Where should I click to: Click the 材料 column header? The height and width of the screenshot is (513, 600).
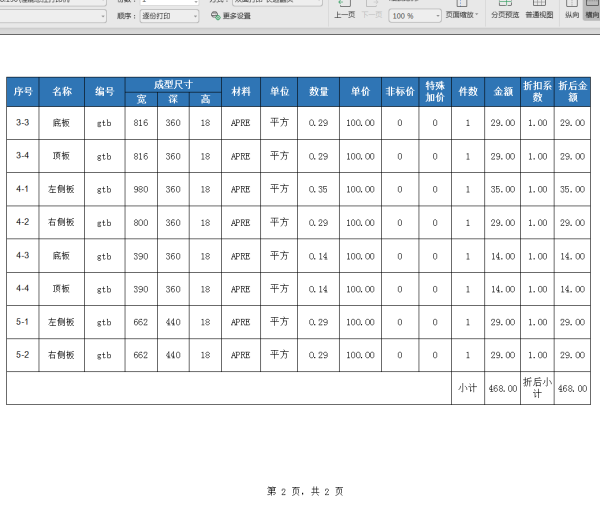click(x=241, y=92)
